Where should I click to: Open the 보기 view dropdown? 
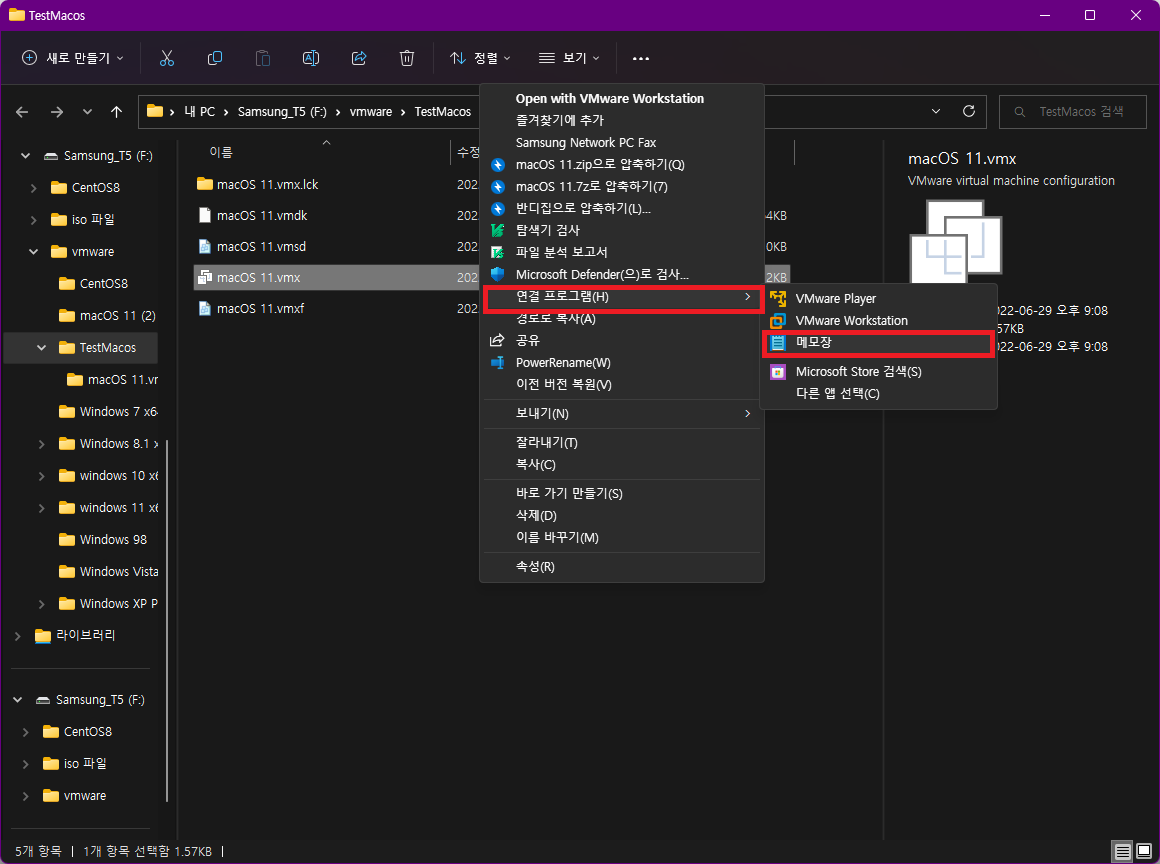pyautogui.click(x=568, y=58)
